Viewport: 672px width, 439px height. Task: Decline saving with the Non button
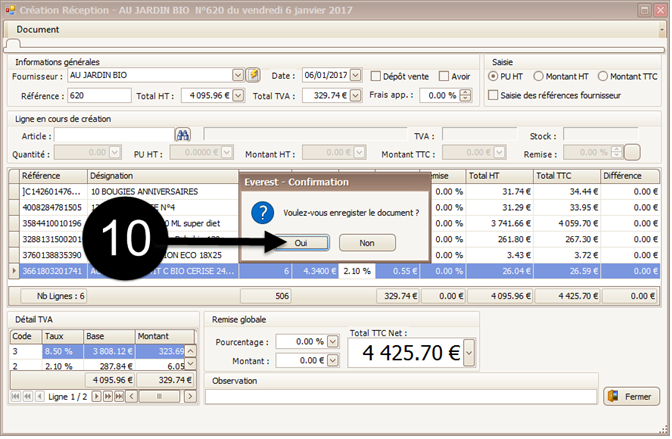tap(367, 243)
